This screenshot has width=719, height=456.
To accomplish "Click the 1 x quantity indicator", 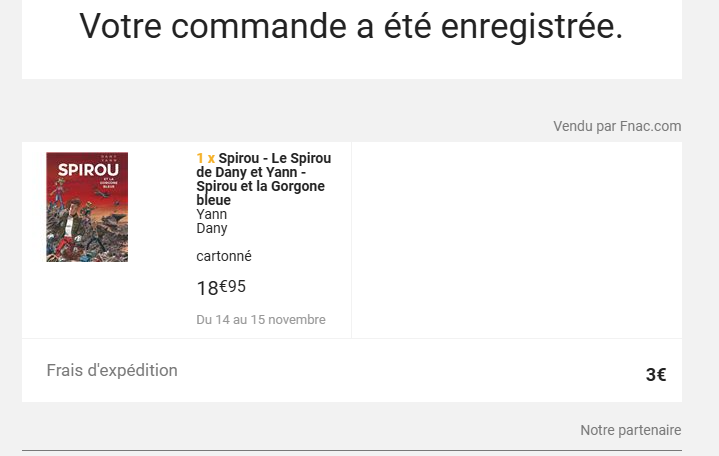I will click(205, 158).
